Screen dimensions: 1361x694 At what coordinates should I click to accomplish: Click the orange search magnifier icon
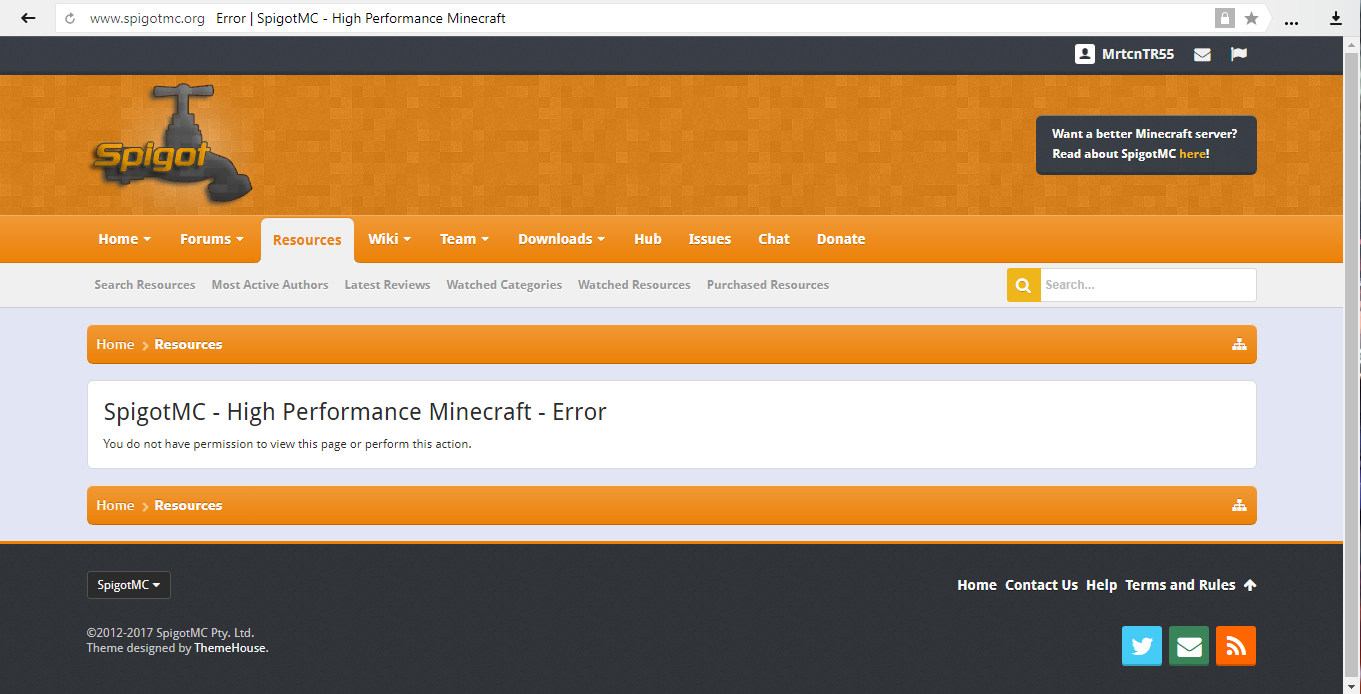click(x=1024, y=285)
